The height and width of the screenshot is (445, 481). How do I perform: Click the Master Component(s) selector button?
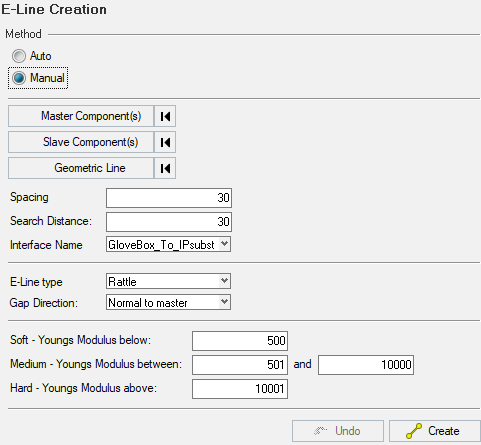point(81,116)
